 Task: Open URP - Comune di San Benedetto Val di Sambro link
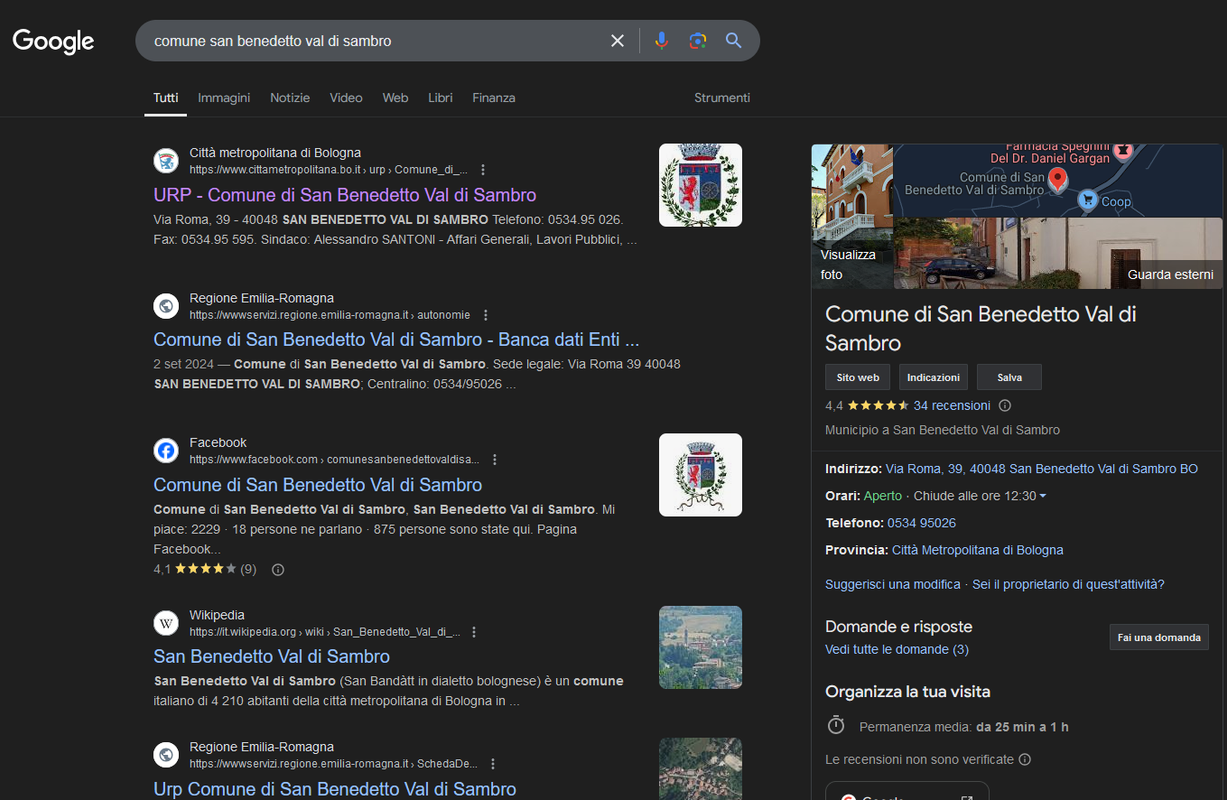click(x=345, y=195)
